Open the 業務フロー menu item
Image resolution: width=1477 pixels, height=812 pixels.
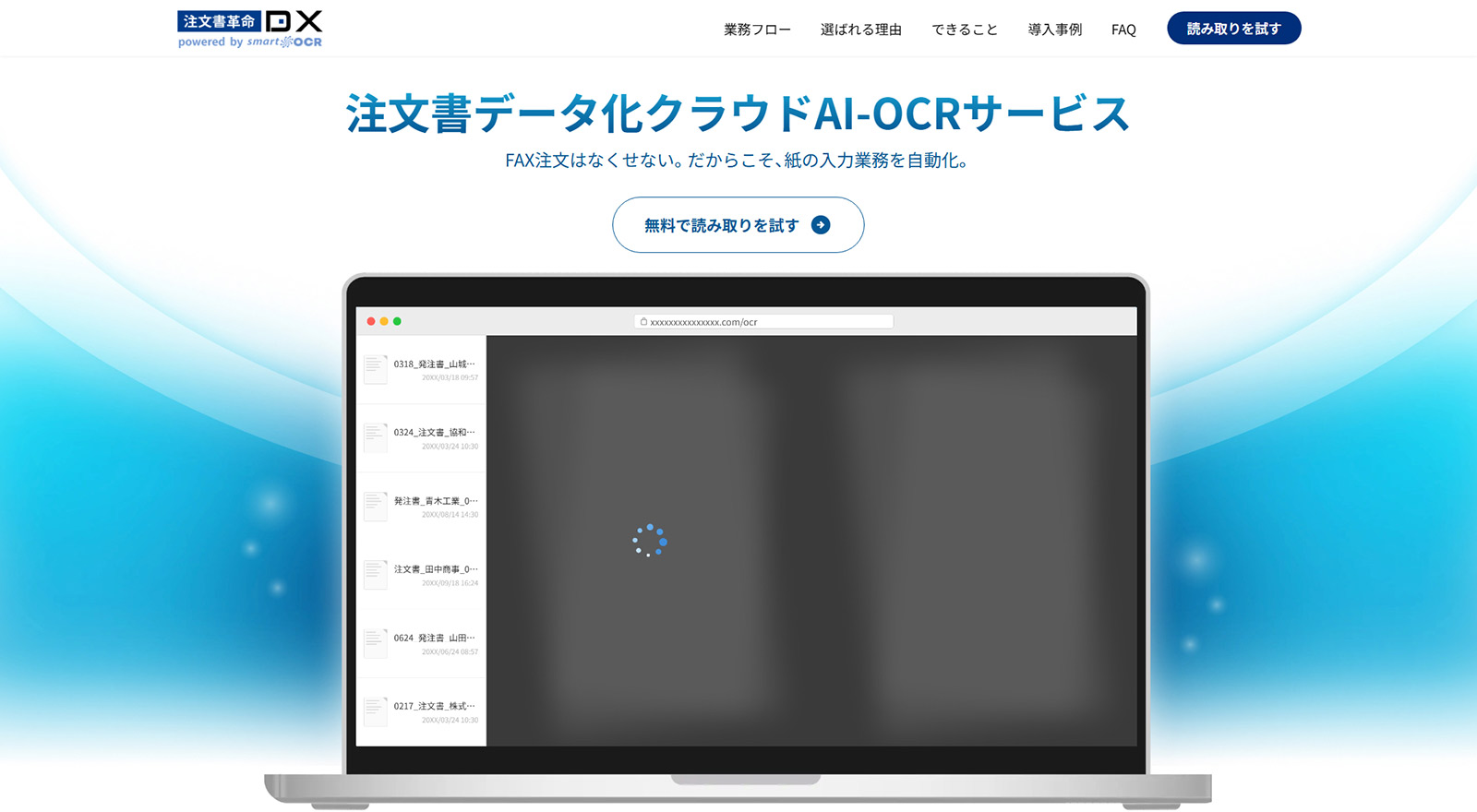coord(757,30)
